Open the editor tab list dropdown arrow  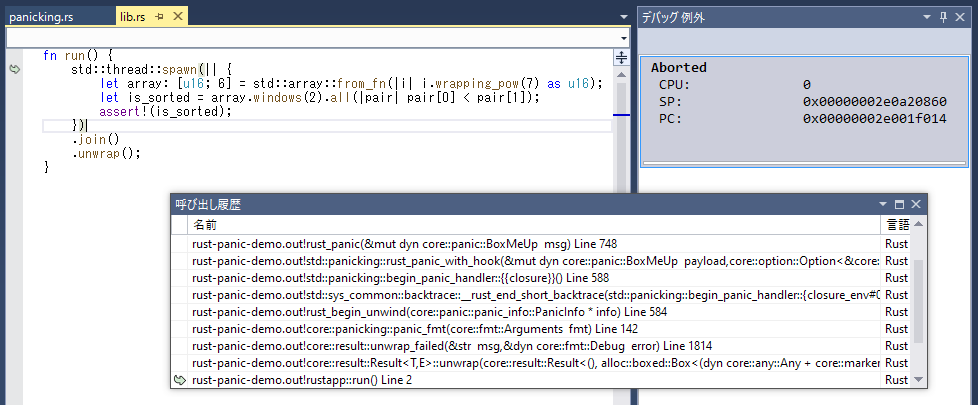[622, 17]
